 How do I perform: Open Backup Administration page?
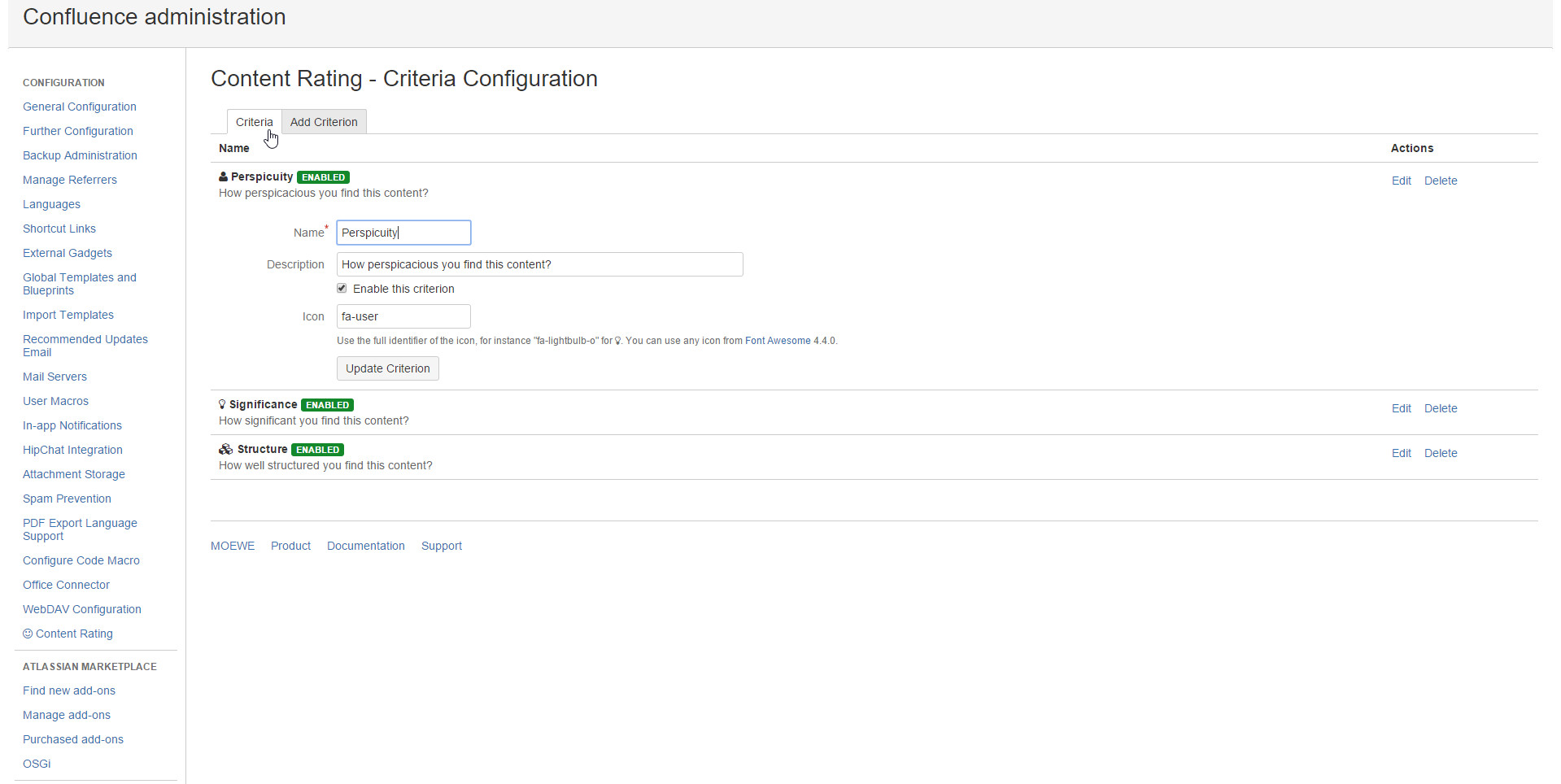pos(80,155)
